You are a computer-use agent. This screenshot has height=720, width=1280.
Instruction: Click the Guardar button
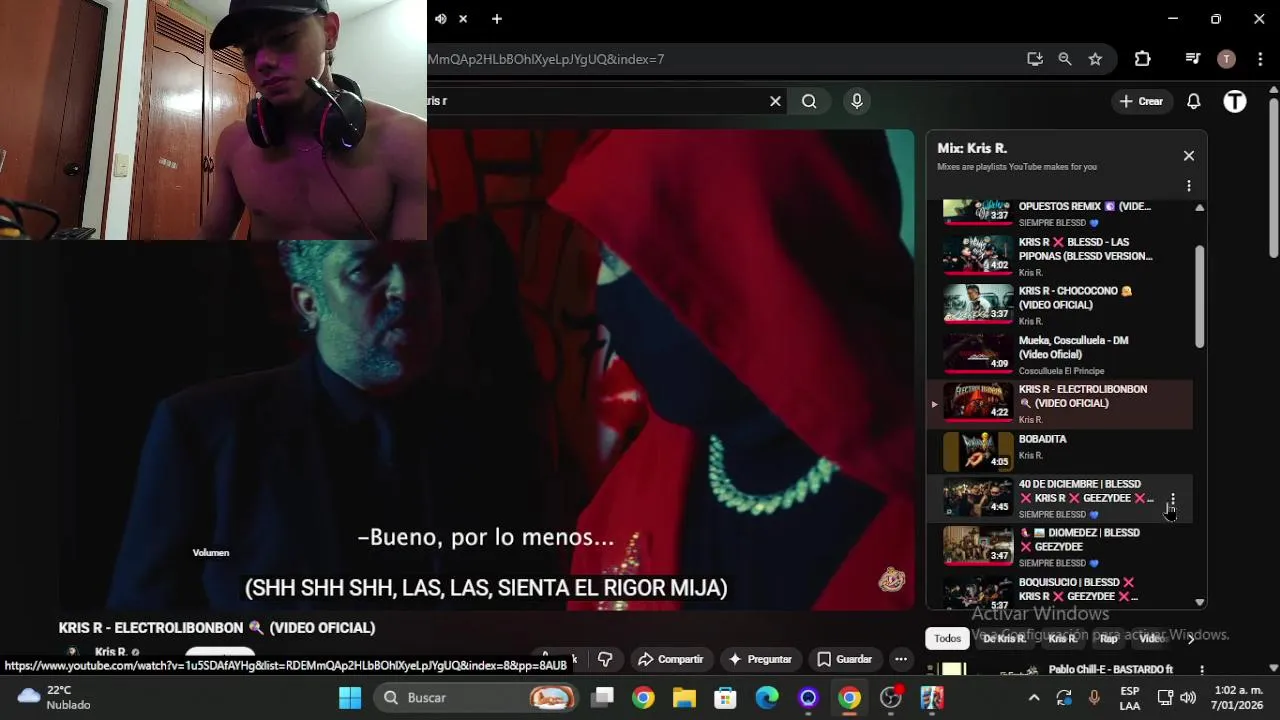(845, 659)
